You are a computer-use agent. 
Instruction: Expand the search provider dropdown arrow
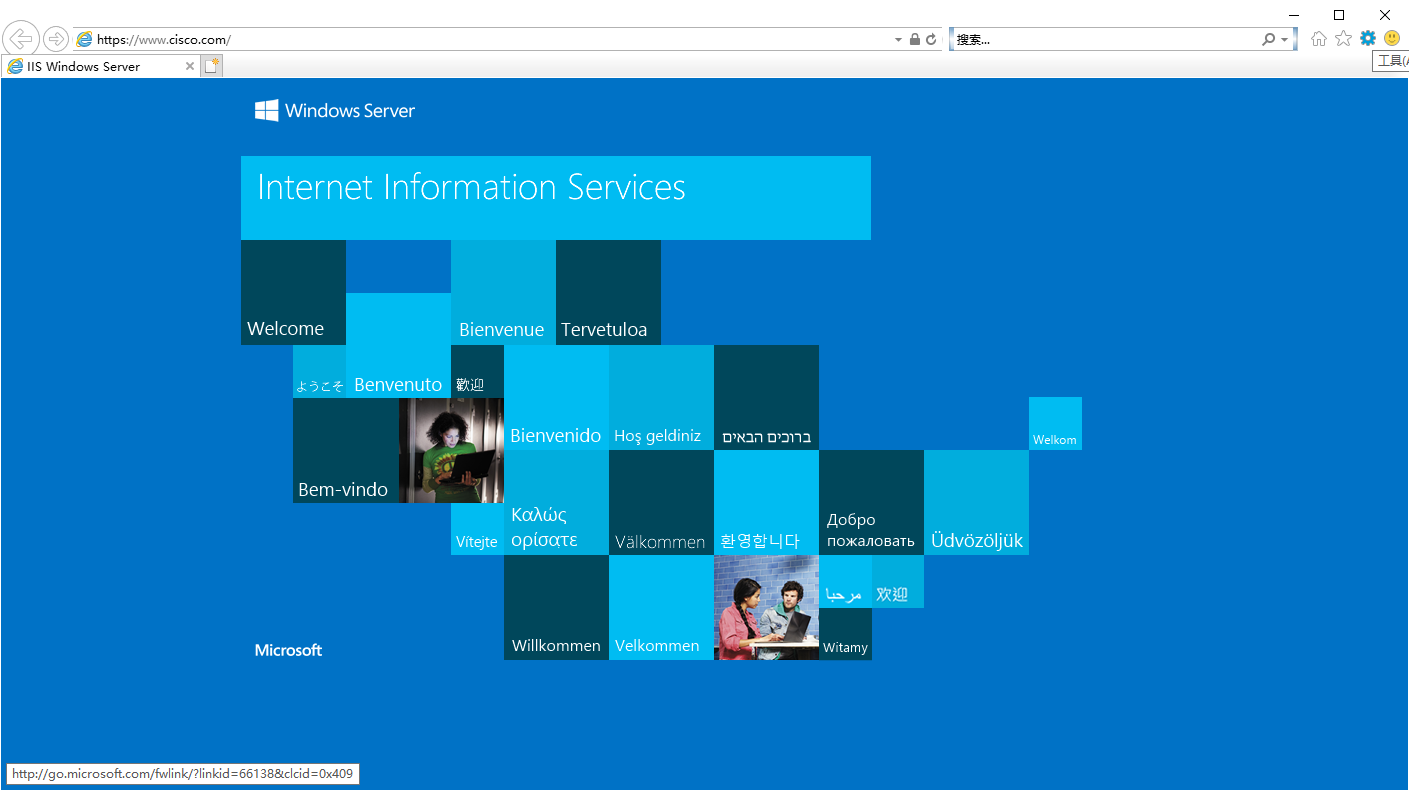[1285, 40]
